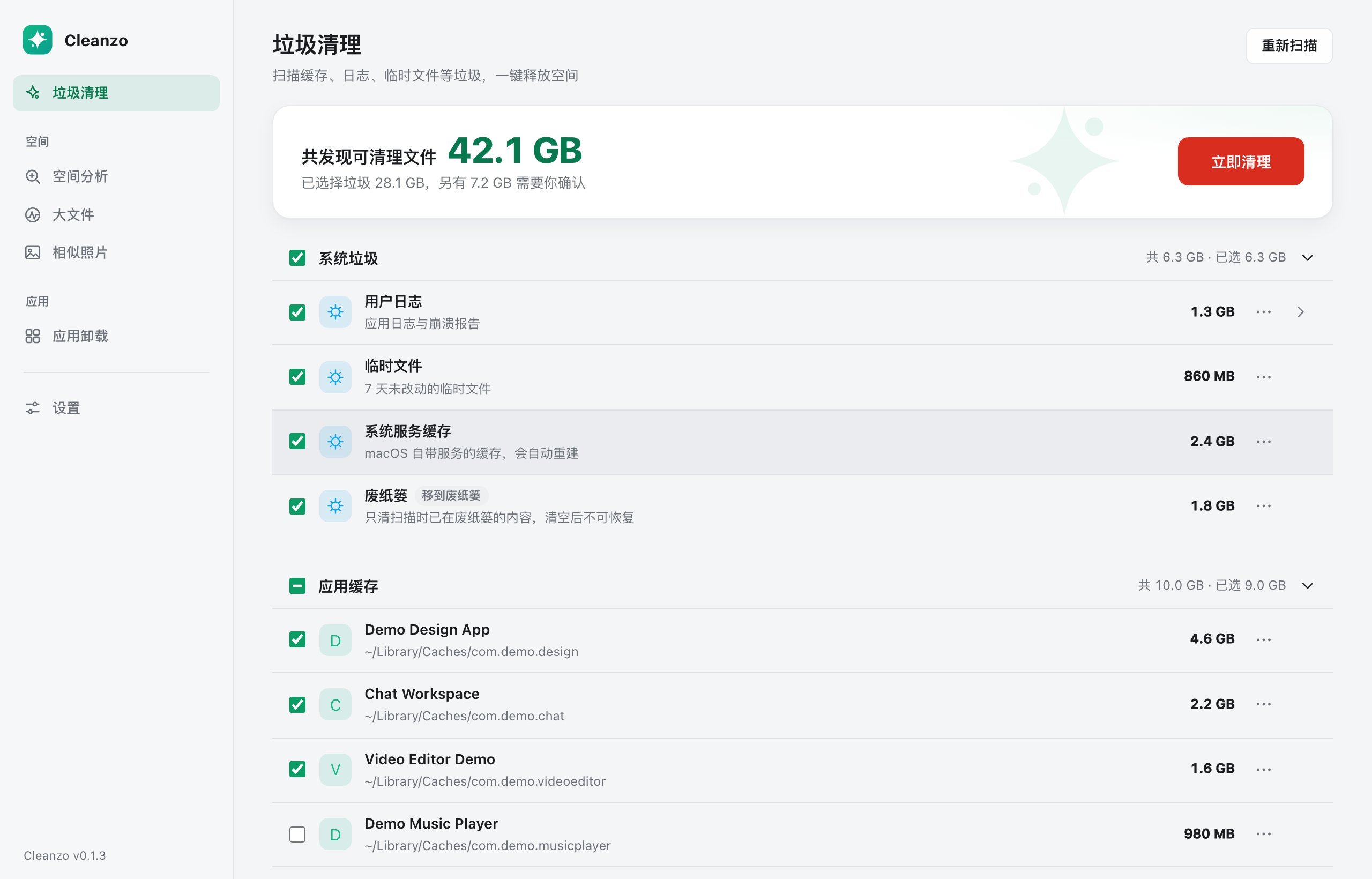Open more options for 系统服务缓存
This screenshot has width=1372, height=879.
[1264, 441]
